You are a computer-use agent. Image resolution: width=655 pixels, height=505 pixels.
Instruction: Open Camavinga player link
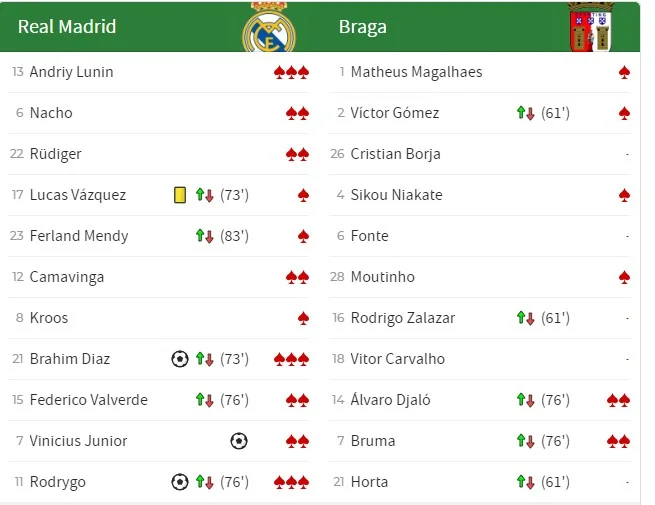[x=66, y=277]
